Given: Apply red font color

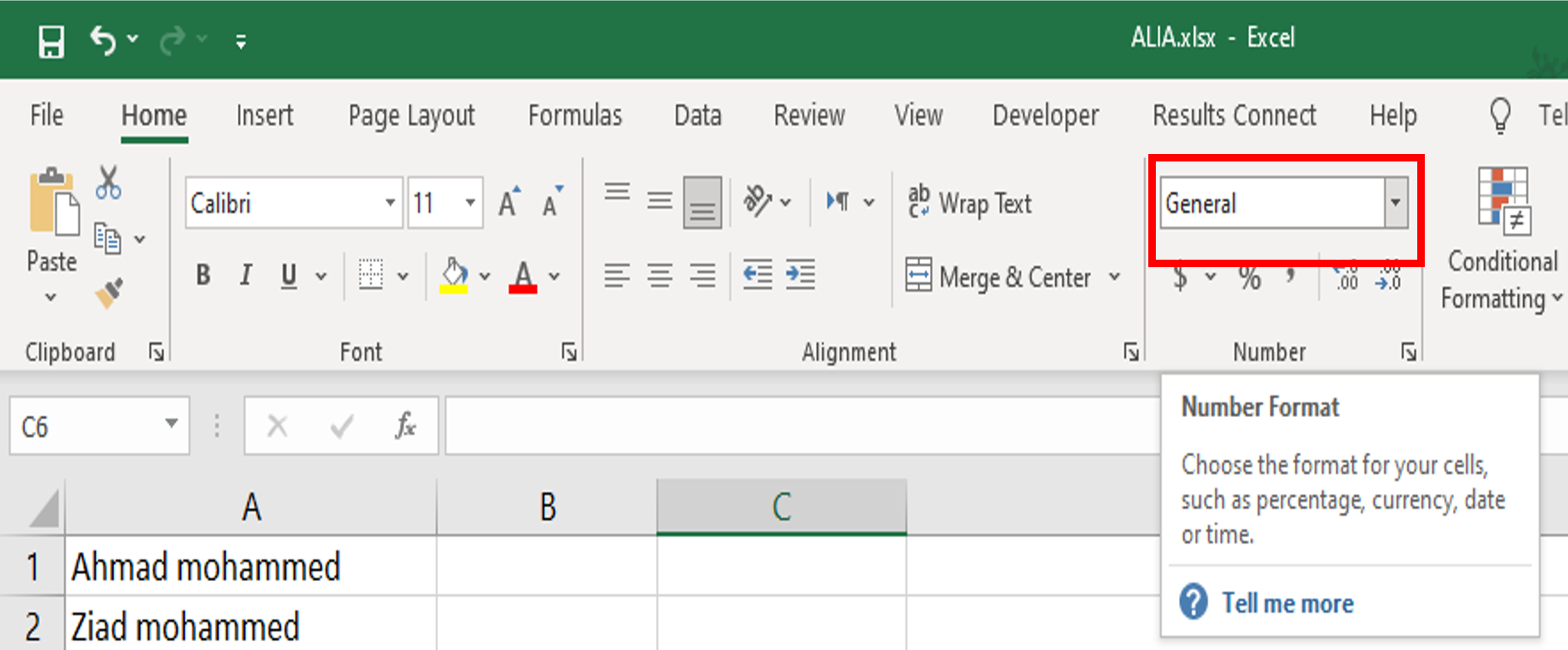Looking at the screenshot, I should pos(523,276).
